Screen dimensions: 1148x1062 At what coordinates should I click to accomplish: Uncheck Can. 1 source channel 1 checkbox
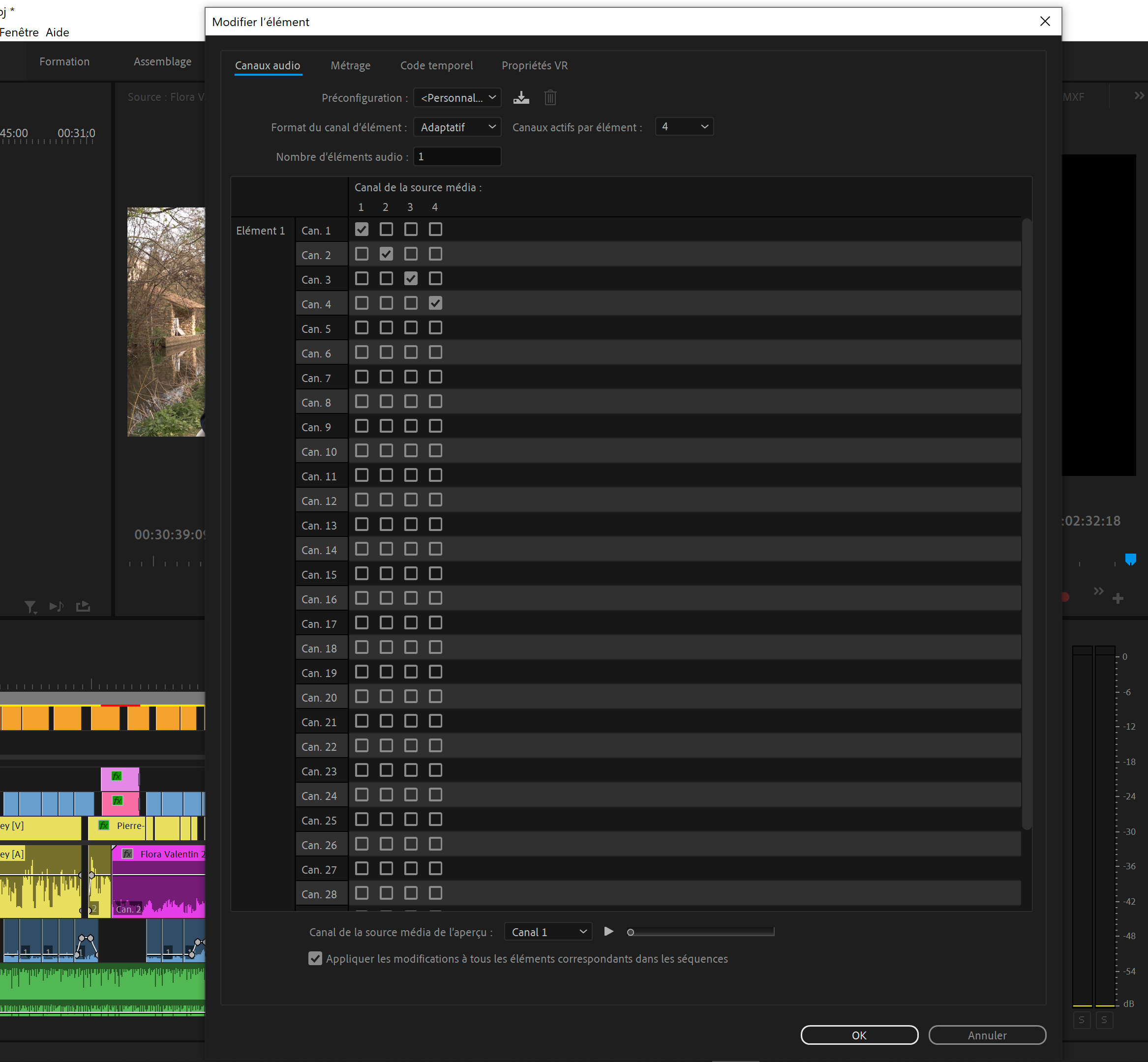click(362, 229)
